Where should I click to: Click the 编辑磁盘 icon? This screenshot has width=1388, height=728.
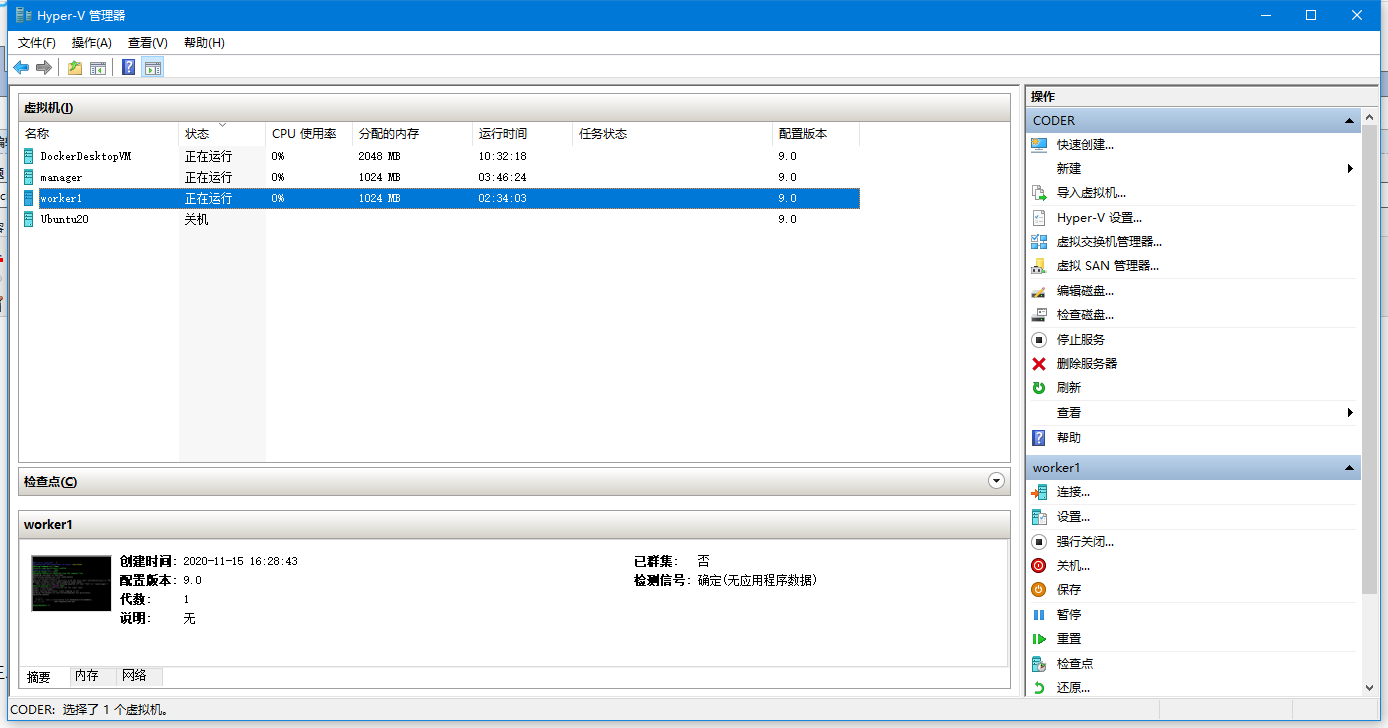(1039, 291)
